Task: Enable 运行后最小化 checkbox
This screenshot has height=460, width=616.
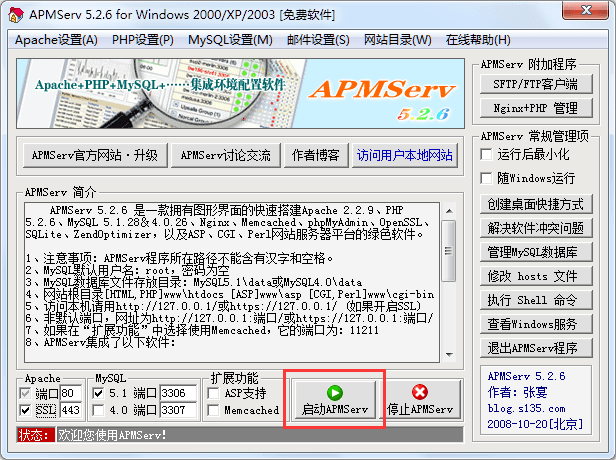Action: (486, 154)
